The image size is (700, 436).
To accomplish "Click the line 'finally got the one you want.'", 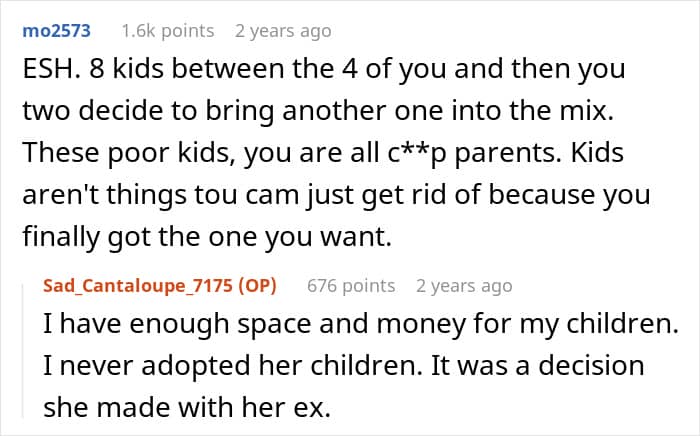I will [207, 237].
